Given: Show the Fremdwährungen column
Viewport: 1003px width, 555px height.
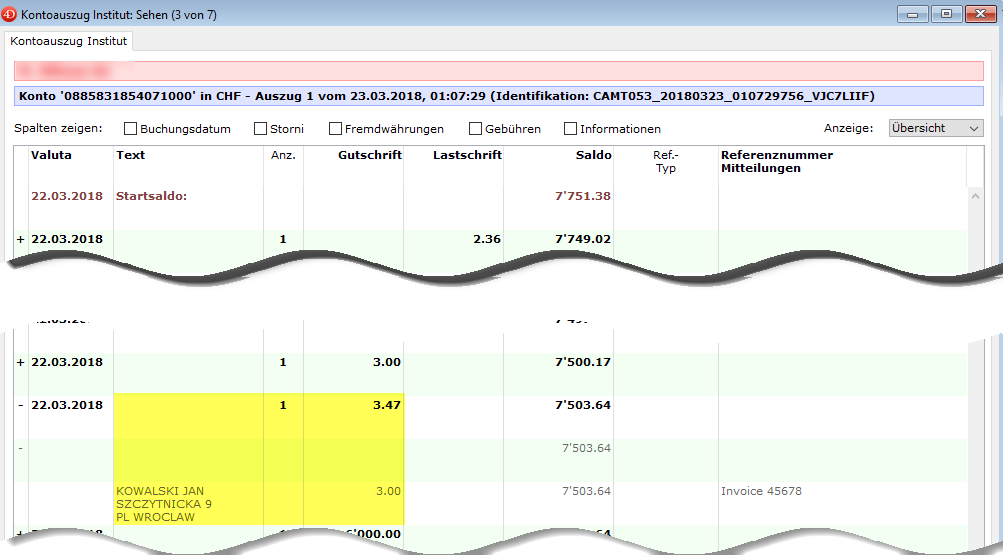Looking at the screenshot, I should pos(335,129).
